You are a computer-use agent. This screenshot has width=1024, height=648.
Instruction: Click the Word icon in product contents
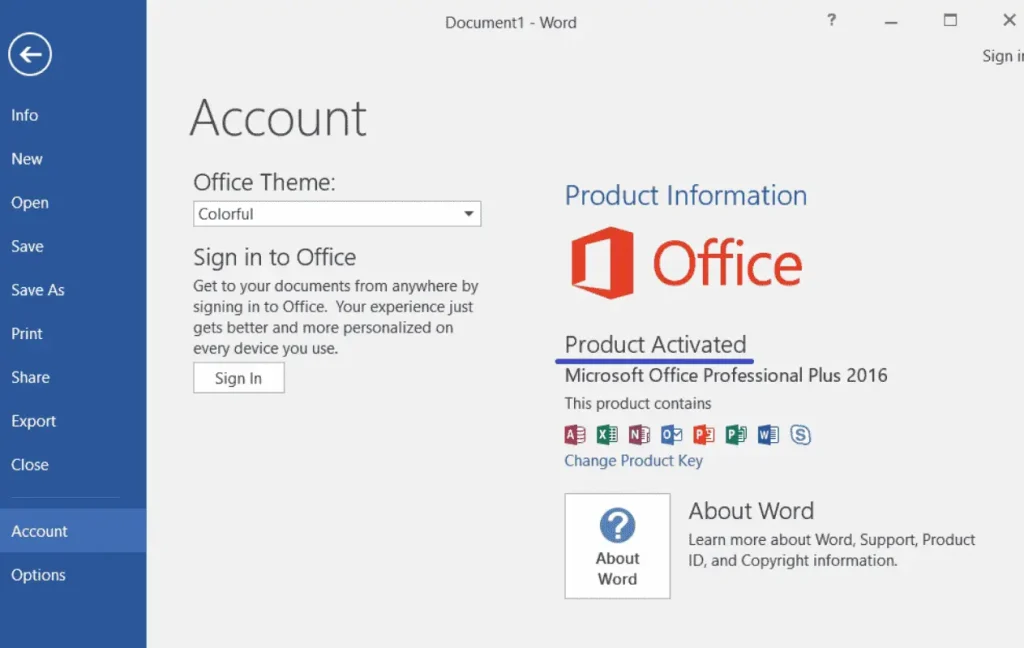point(768,434)
